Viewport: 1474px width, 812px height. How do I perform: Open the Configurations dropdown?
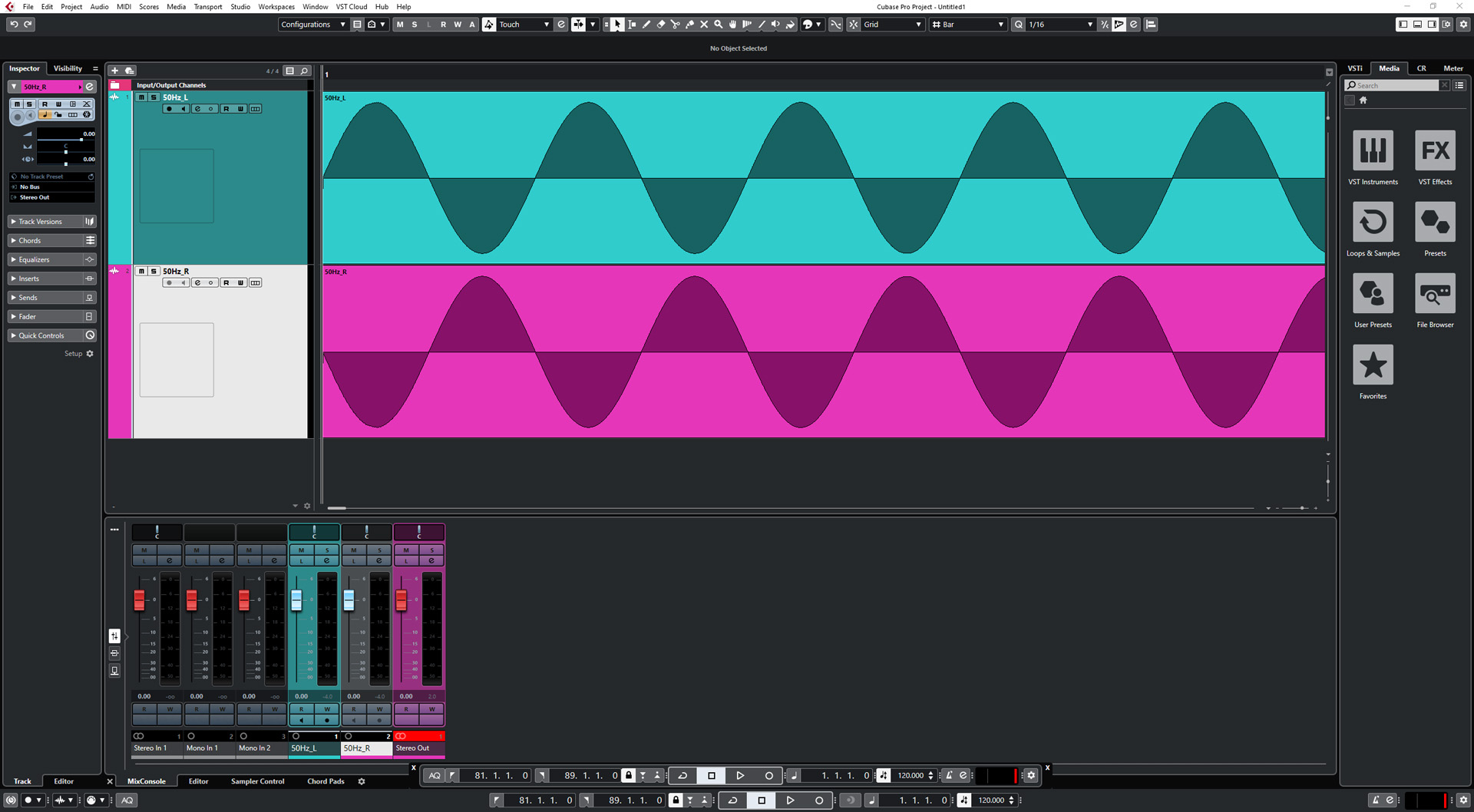point(312,25)
